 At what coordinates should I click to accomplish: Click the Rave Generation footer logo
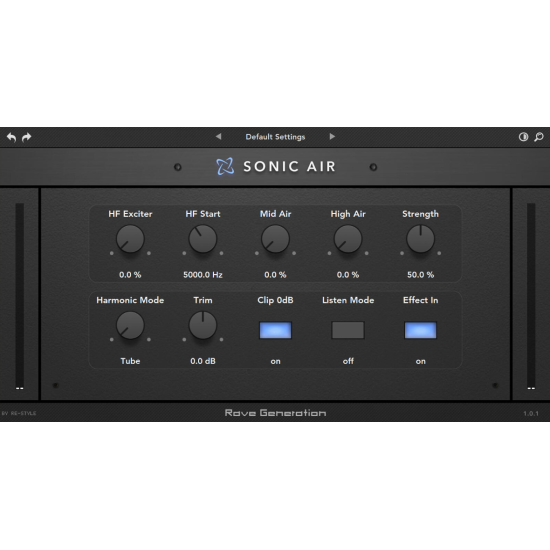point(275,413)
